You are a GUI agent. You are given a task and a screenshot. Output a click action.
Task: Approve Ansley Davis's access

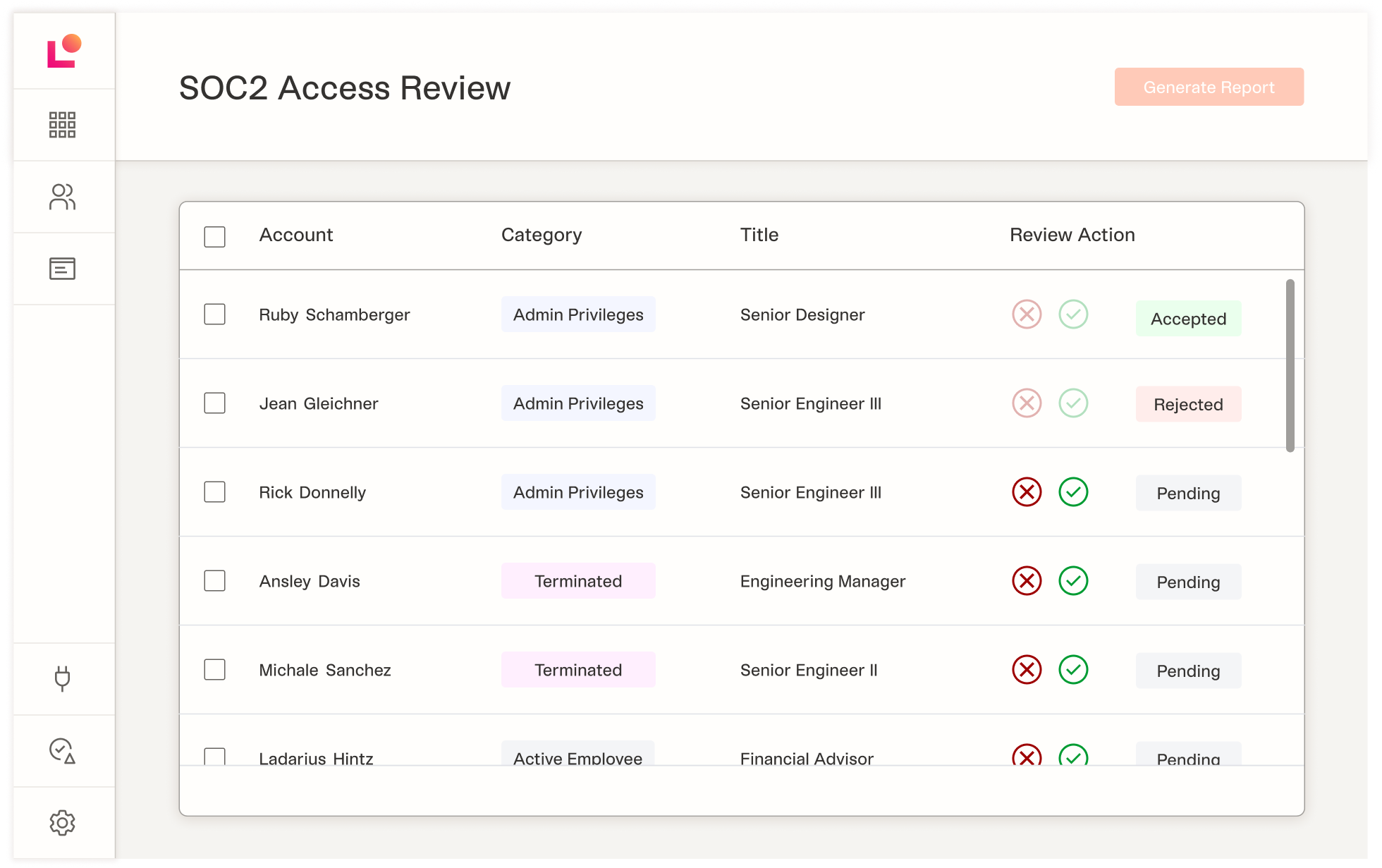pos(1073,580)
